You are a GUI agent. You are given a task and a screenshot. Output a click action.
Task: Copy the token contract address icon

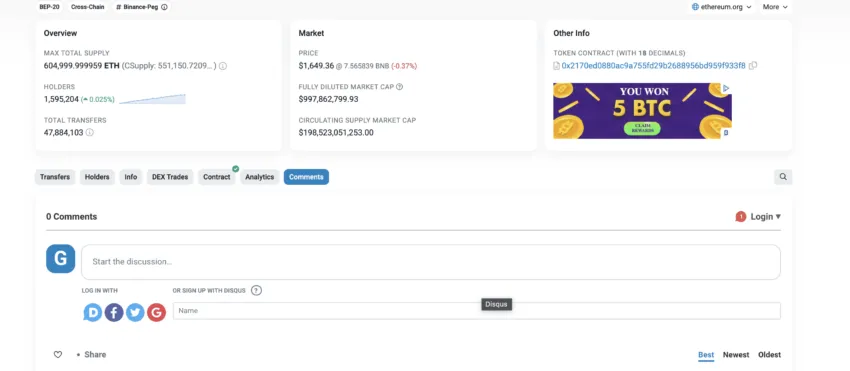click(x=753, y=66)
